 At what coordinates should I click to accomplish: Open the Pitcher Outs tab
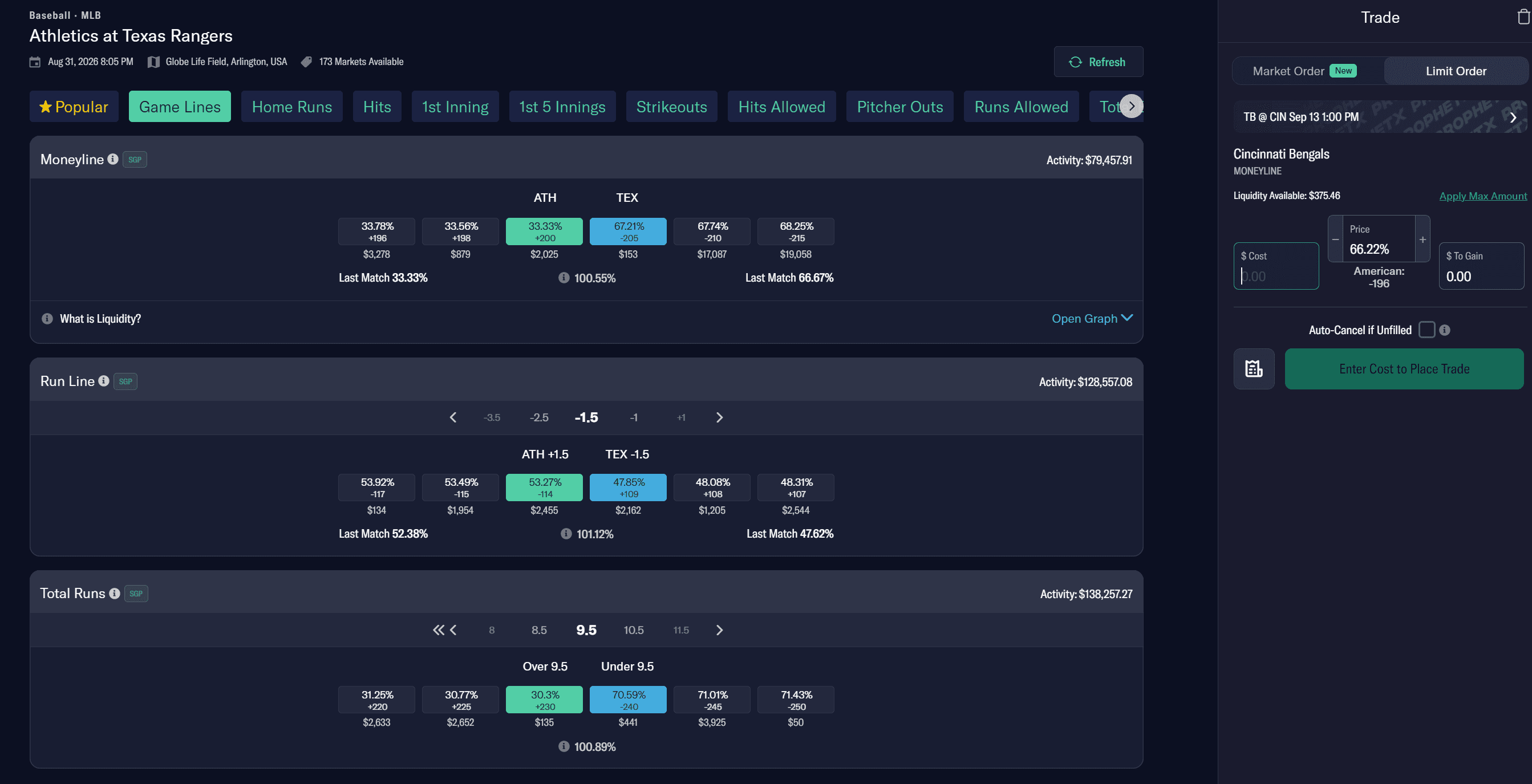(899, 107)
